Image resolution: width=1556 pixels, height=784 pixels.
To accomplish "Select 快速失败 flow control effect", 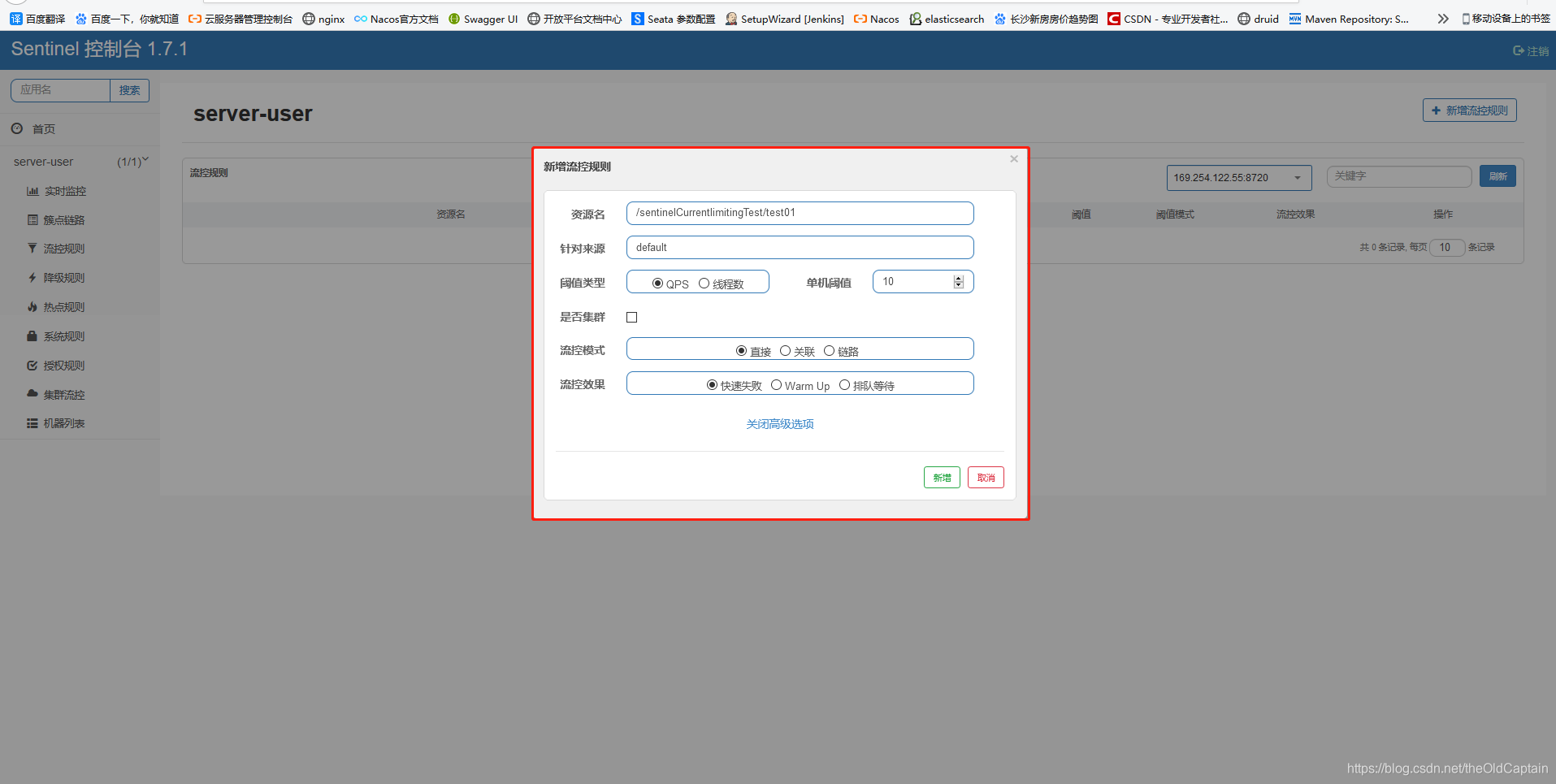I will coord(712,385).
